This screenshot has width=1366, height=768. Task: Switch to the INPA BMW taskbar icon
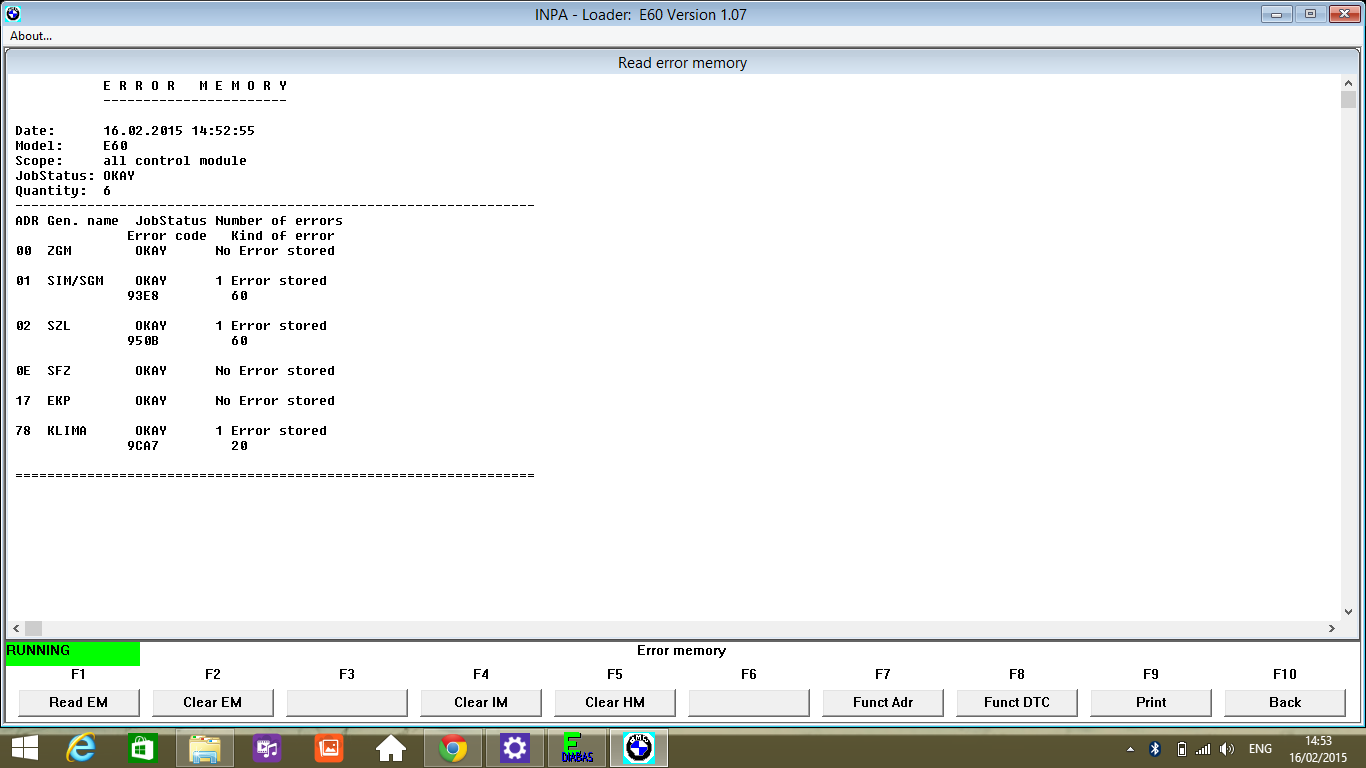click(638, 748)
